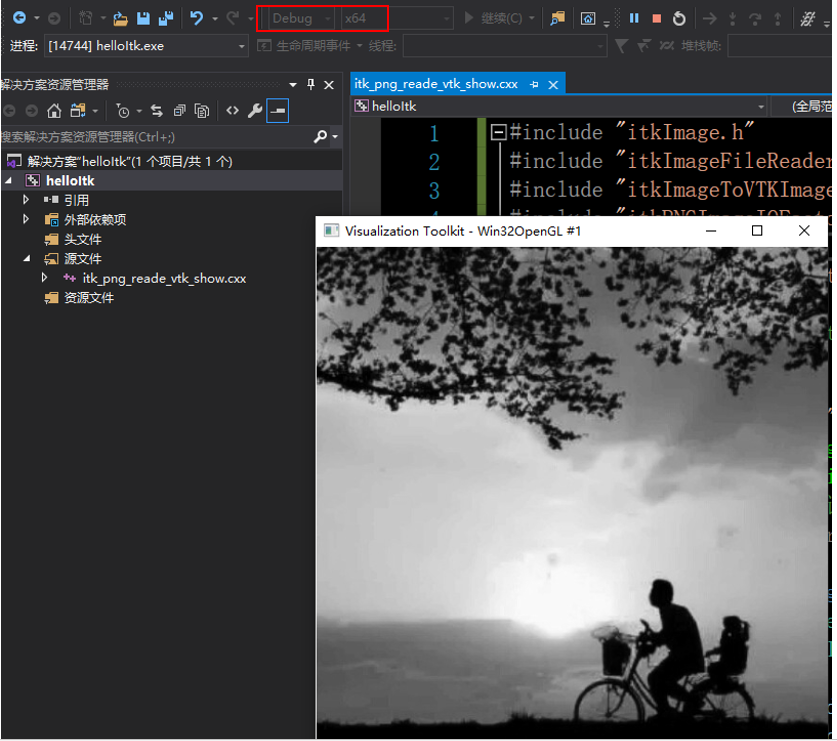Click the rendered image in VTK window
This screenshot has width=837, height=741.
click(572, 492)
